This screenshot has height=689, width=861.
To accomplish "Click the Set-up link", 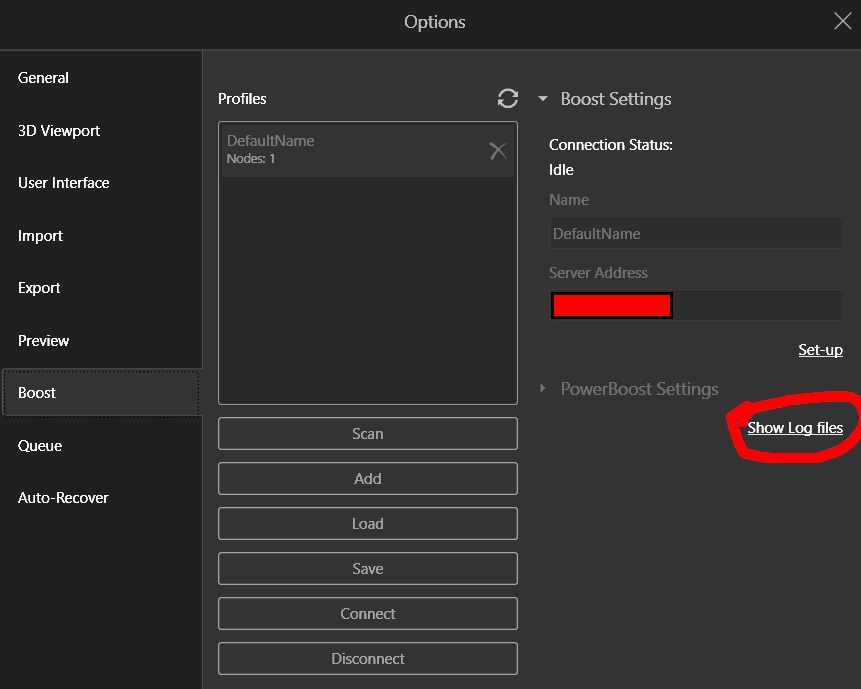I will tap(820, 350).
